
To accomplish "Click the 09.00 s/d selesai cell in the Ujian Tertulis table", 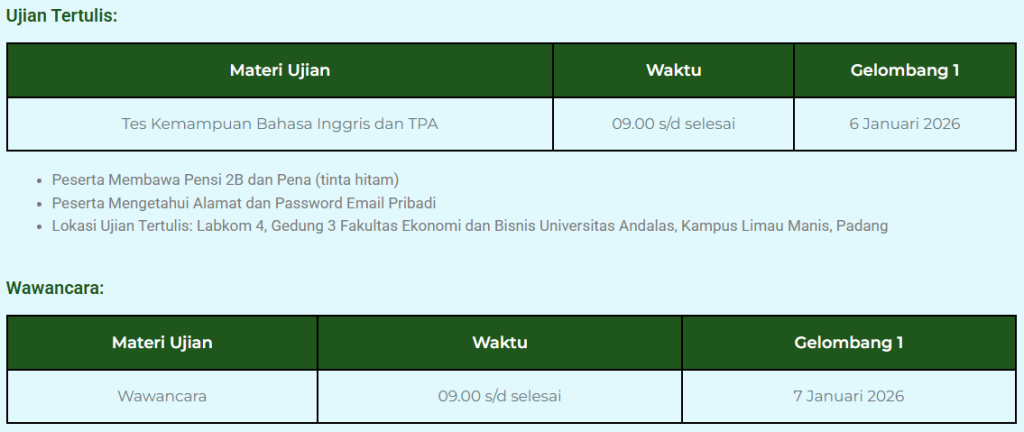I will (673, 124).
